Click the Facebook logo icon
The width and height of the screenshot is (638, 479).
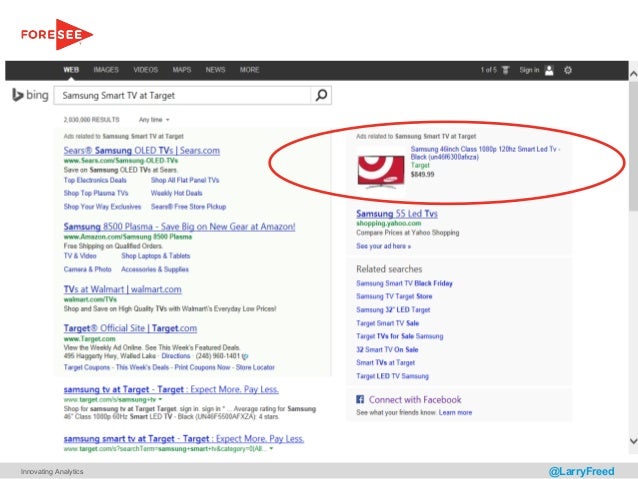(360, 399)
